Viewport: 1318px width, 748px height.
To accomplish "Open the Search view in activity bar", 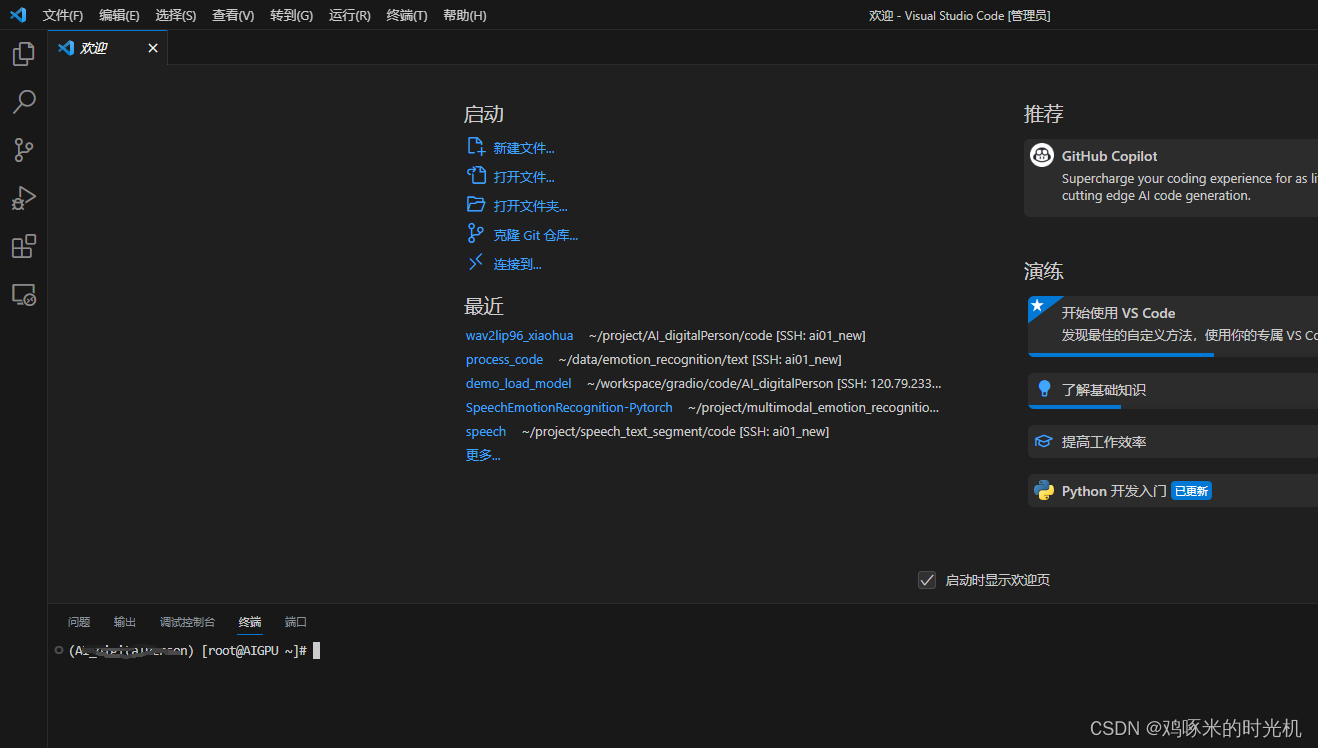I will (x=24, y=102).
